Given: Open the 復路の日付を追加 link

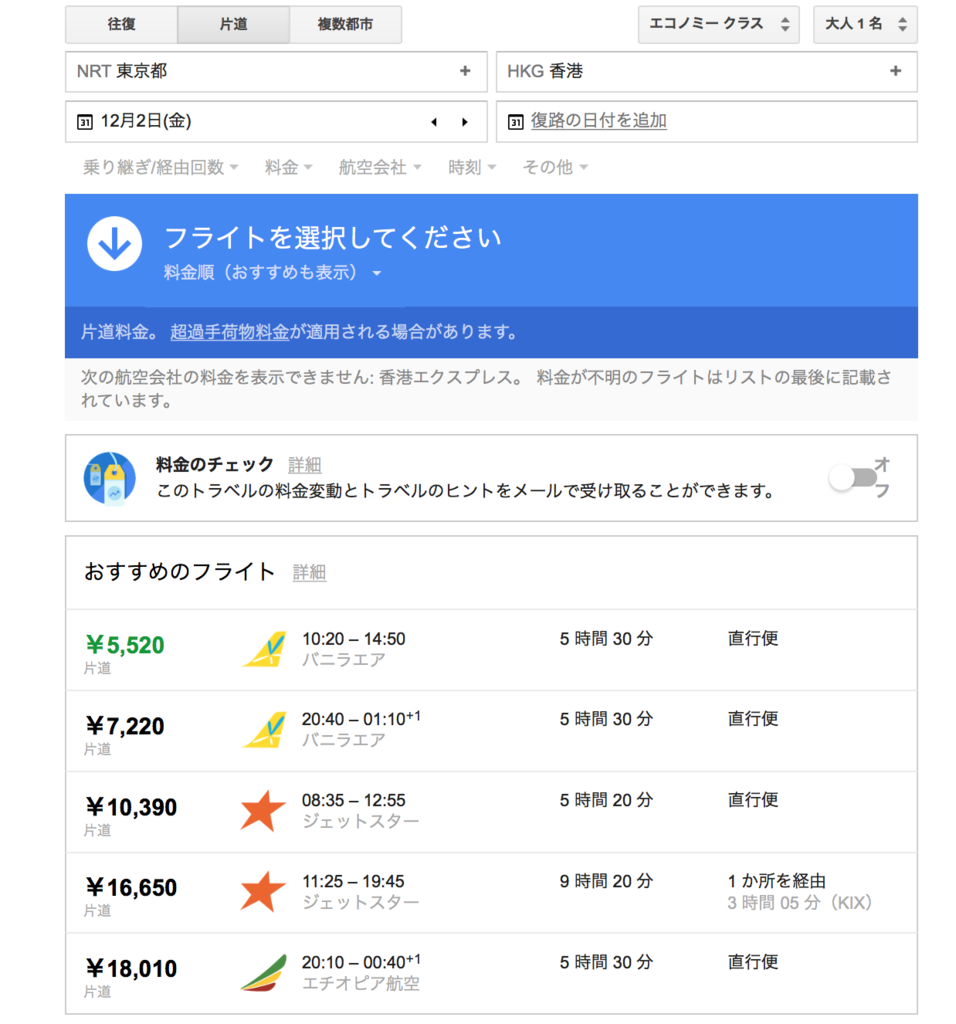Looking at the screenshot, I should [x=598, y=121].
